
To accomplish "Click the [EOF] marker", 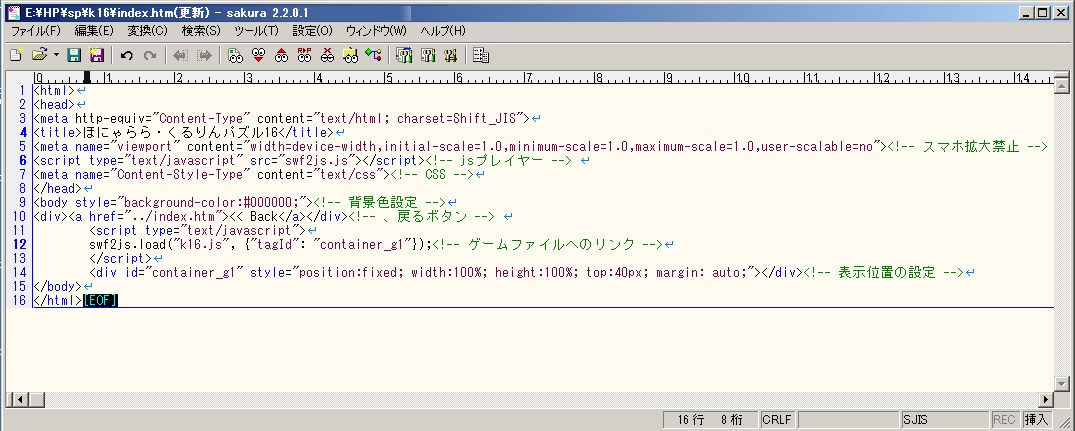I will pyautogui.click(x=101, y=300).
